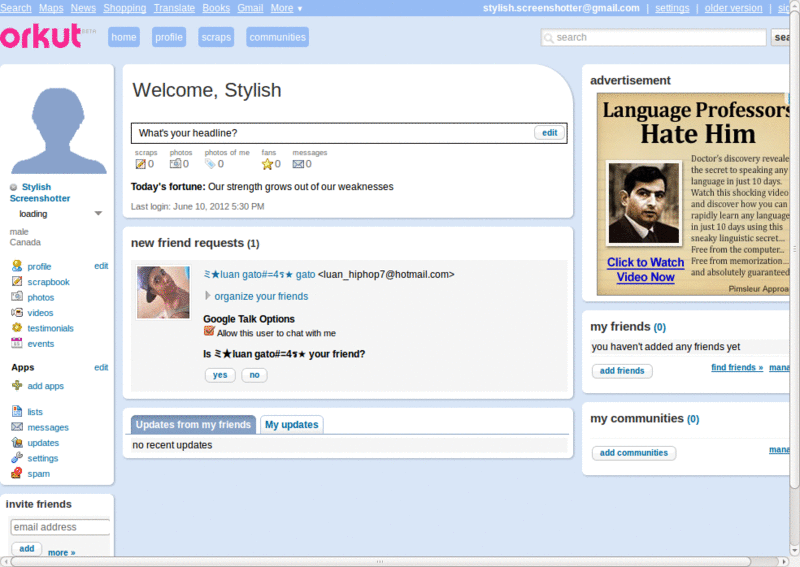Open the scraps navigation tab
Screen dimensions: 800x567
click(216, 37)
